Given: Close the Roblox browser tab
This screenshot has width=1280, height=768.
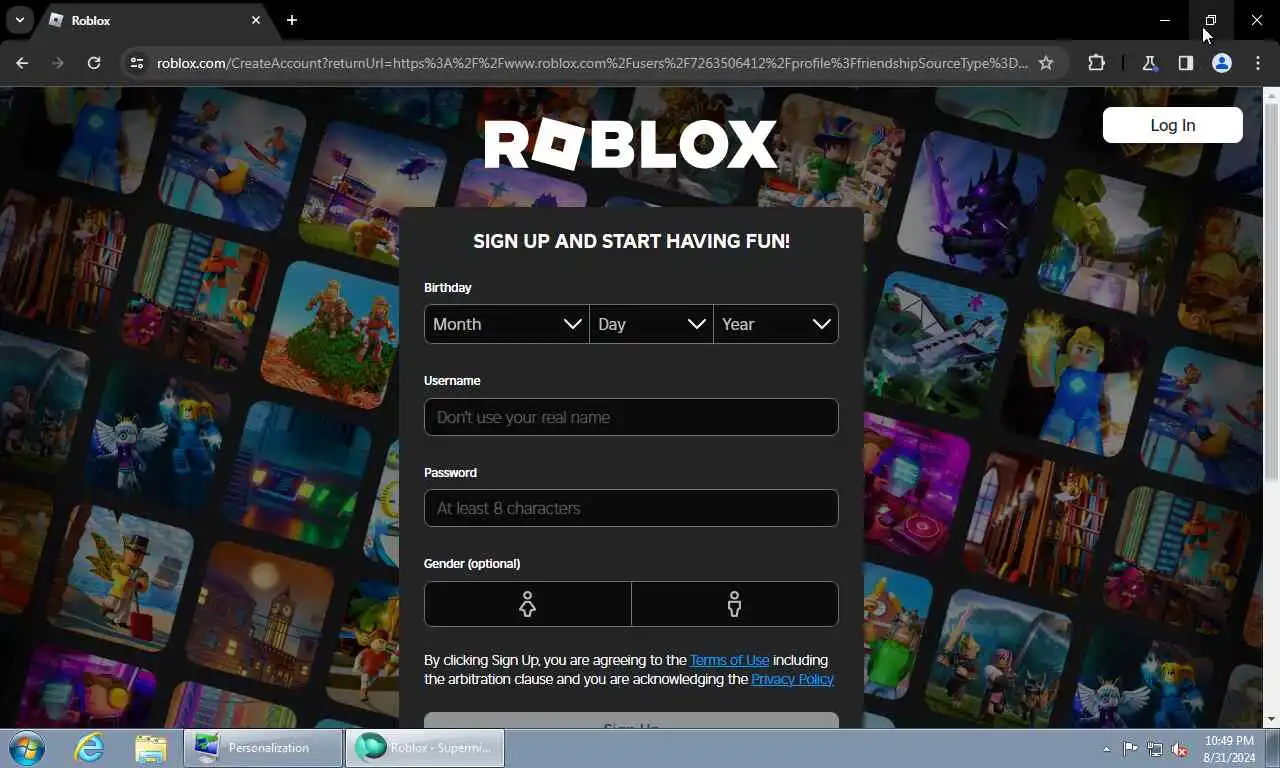Looking at the screenshot, I should point(256,20).
